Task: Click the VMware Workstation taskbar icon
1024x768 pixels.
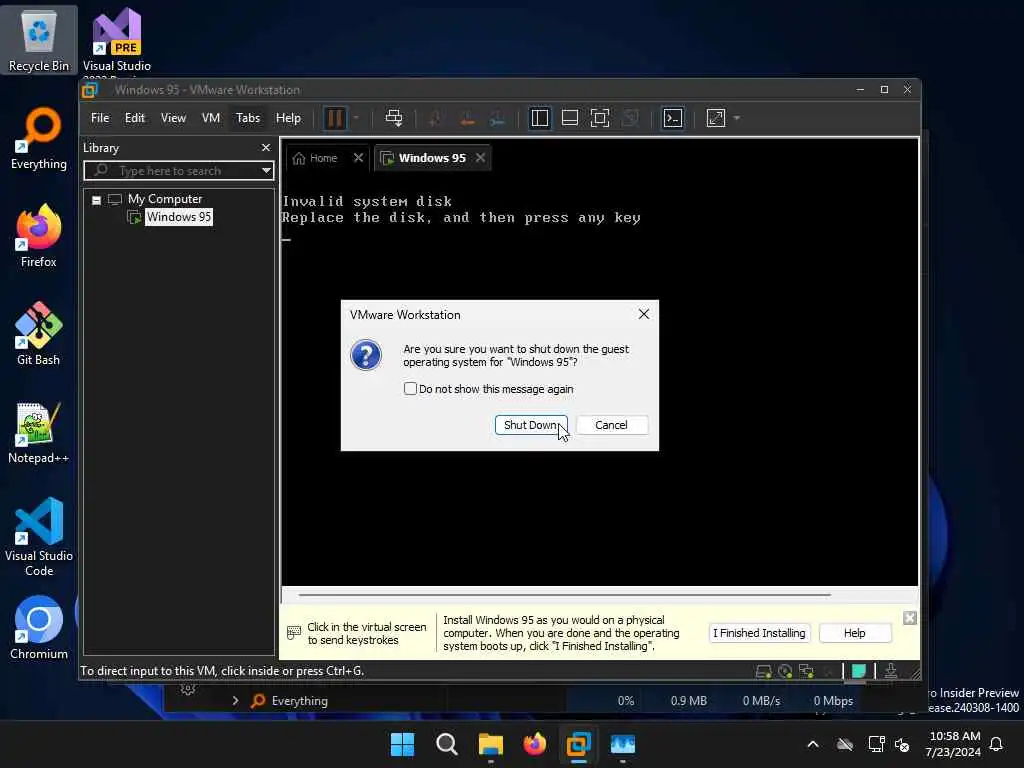Action: coord(579,744)
